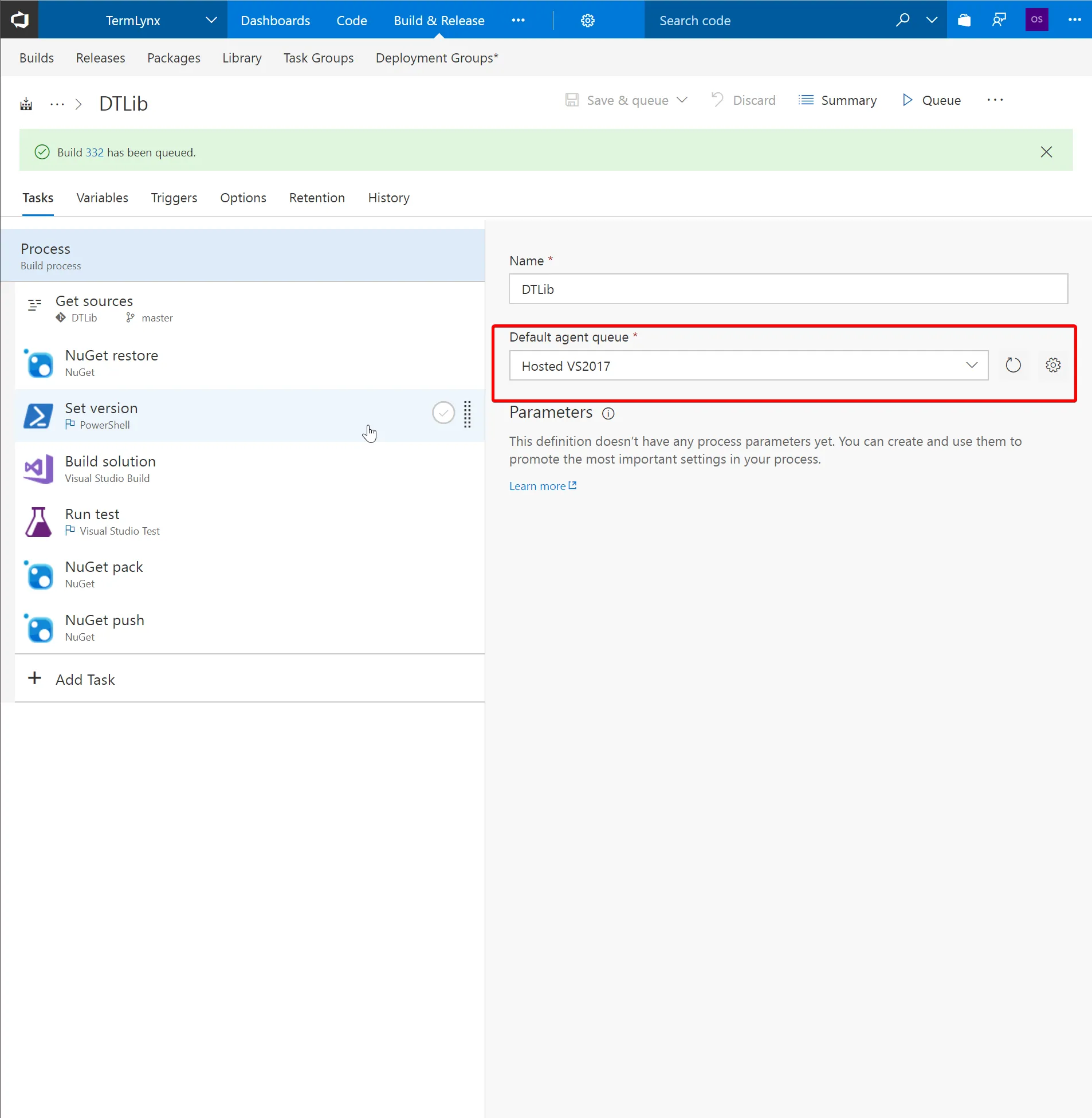Open the Packages sub-tab
Image resolution: width=1092 pixels, height=1118 pixels.
coord(174,58)
